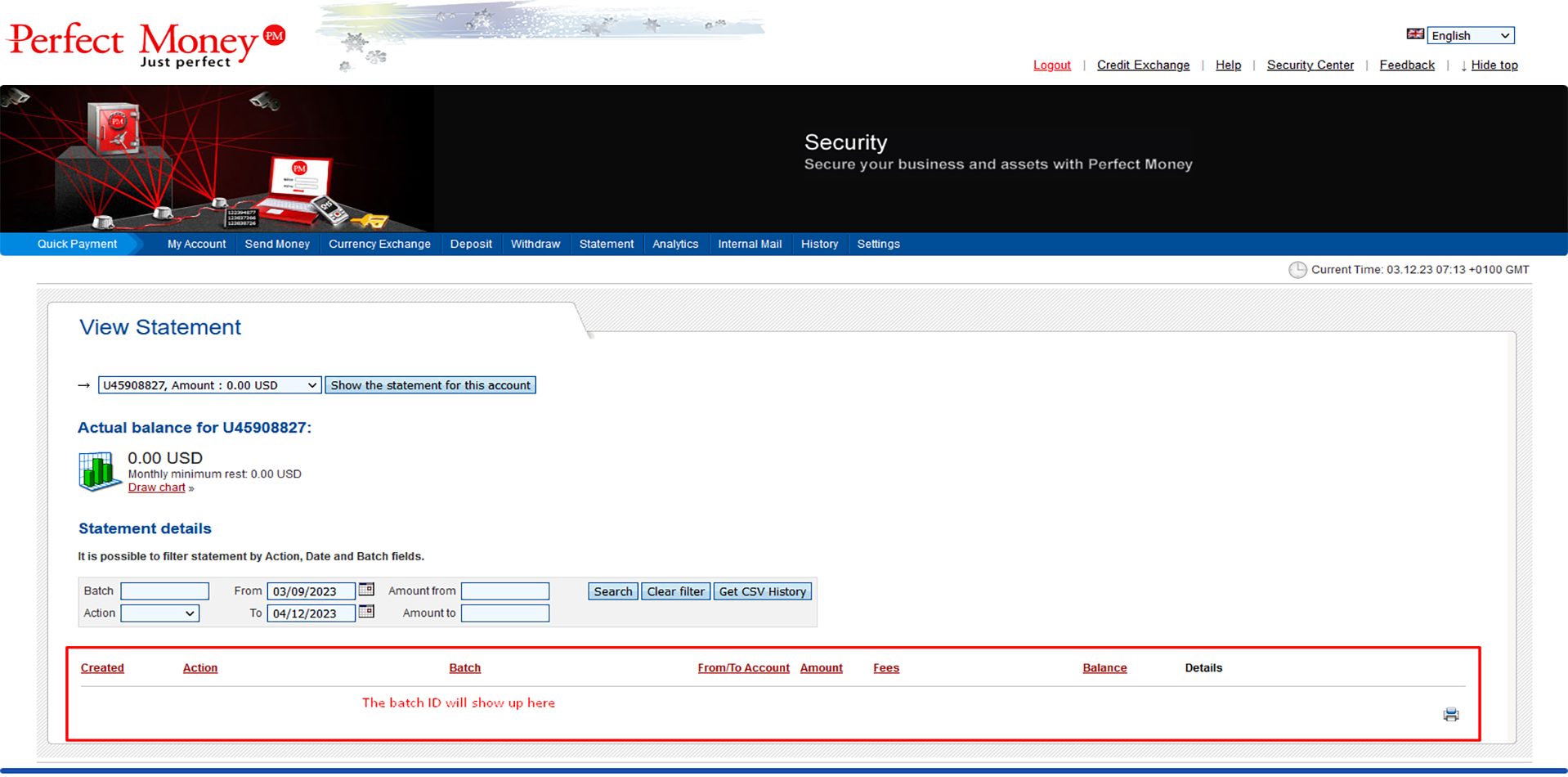Viewport: 1568px width, 777px height.
Task: Sort statement by Balance column
Action: 1104,668
